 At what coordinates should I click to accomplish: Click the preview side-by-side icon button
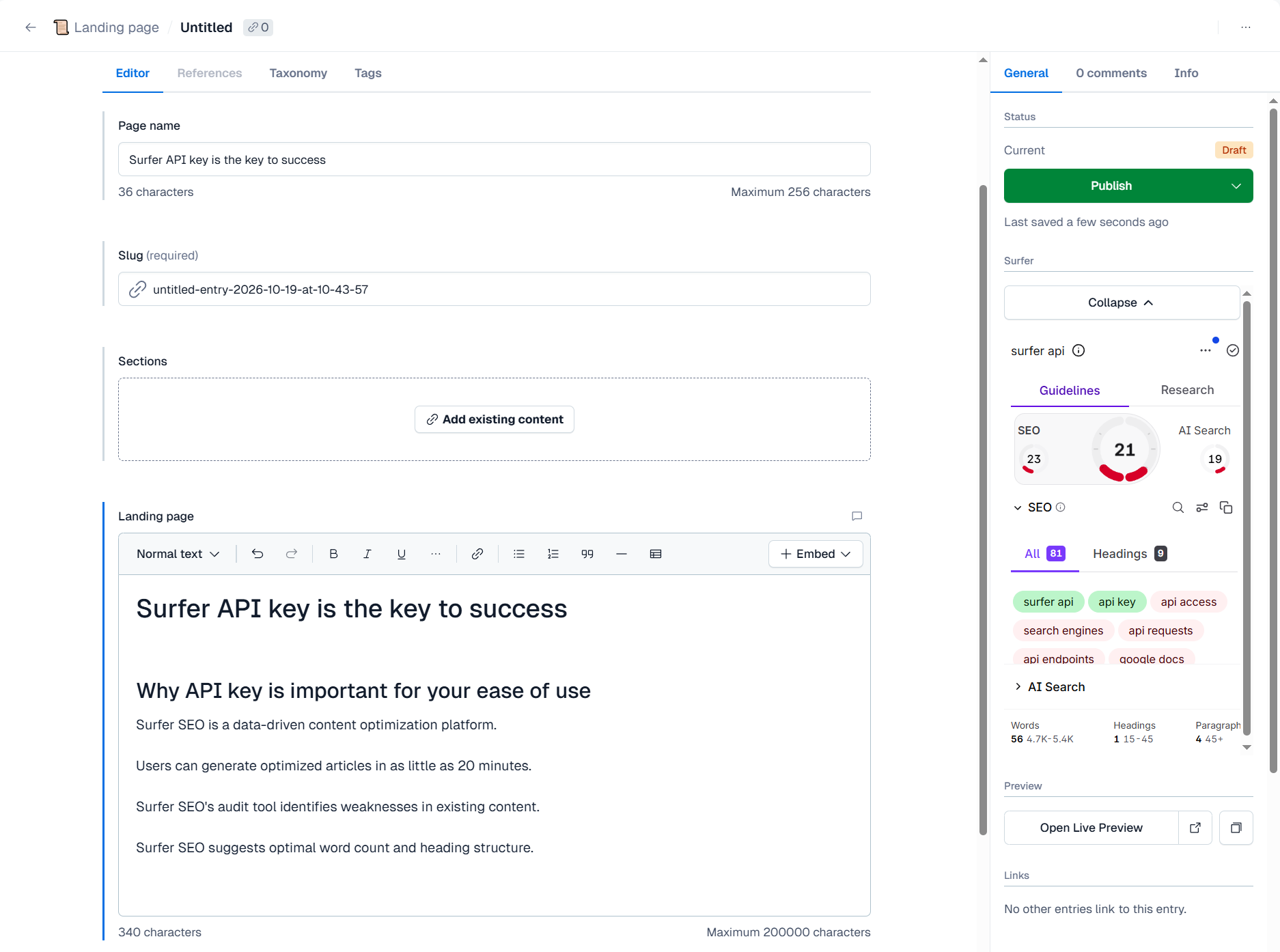tap(1236, 828)
